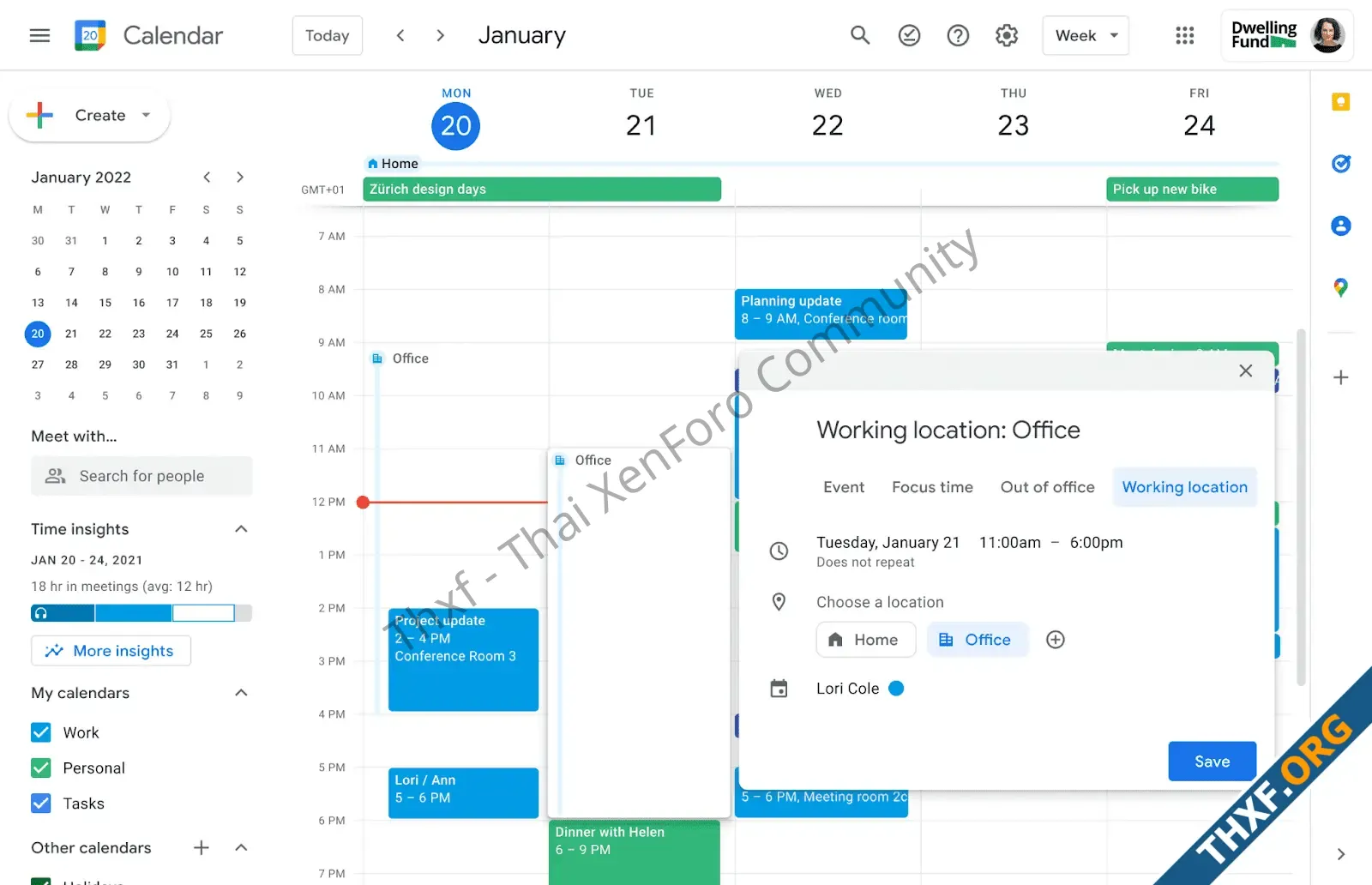Open the Week view dropdown

point(1086,35)
